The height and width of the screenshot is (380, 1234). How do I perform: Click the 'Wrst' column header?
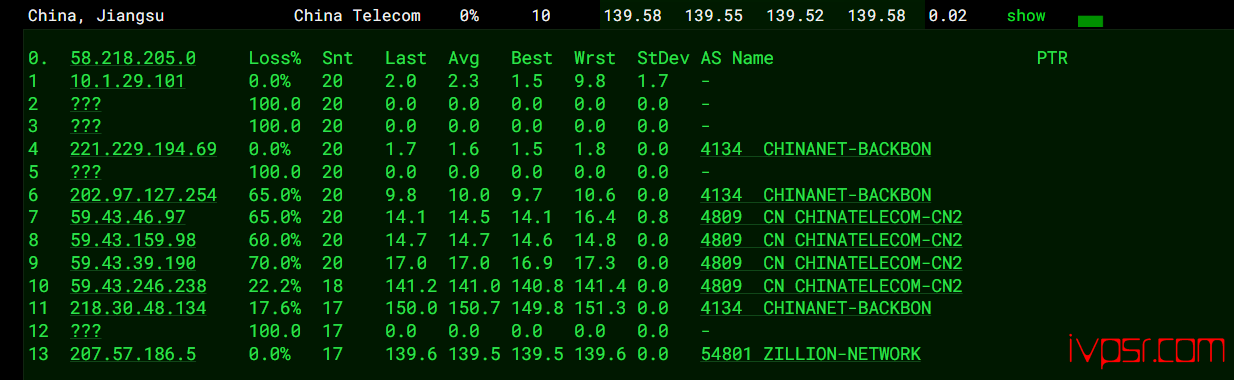point(595,58)
